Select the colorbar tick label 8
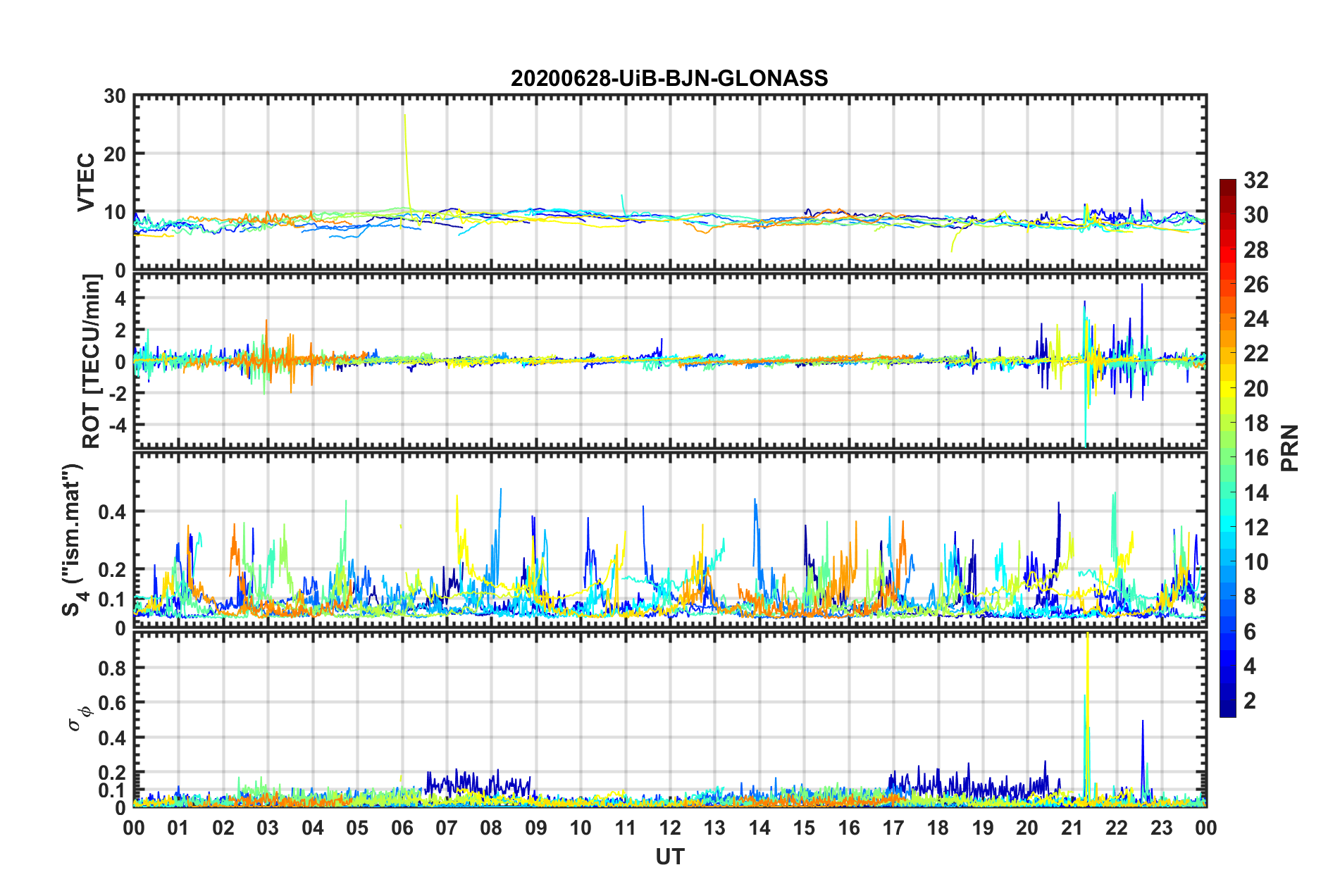The height and width of the screenshot is (896, 1340). click(x=1250, y=597)
